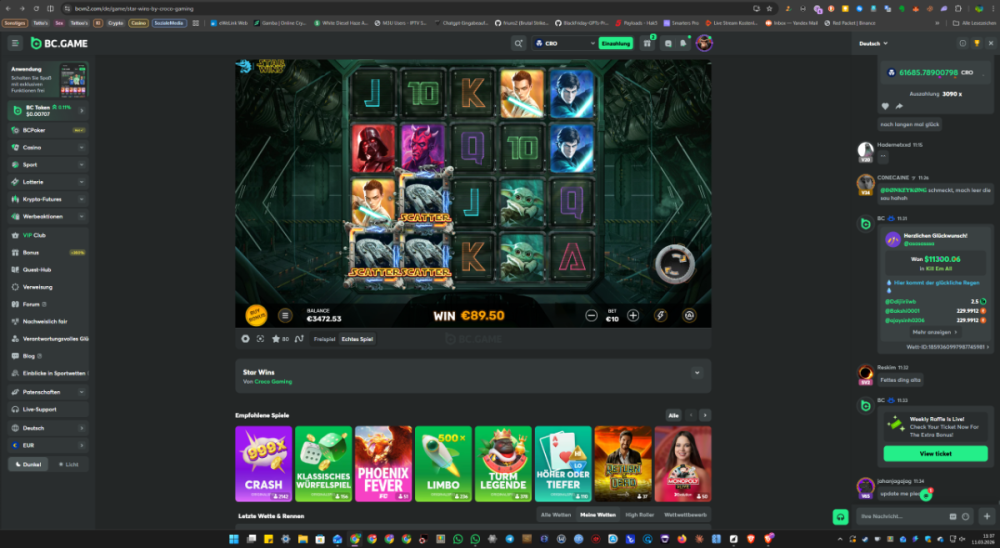
Task: Open the game stats chart icon
Action: pyautogui.click(x=299, y=339)
